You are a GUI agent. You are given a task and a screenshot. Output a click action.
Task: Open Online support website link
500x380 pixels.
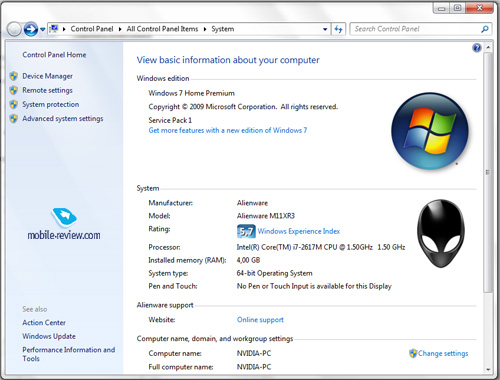[260, 320]
